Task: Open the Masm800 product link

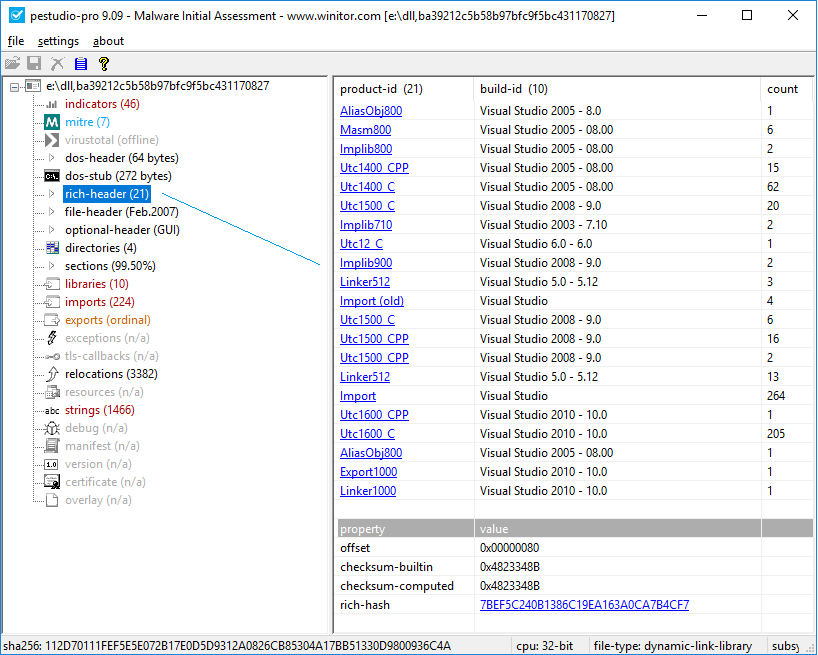Action: pyautogui.click(x=366, y=130)
